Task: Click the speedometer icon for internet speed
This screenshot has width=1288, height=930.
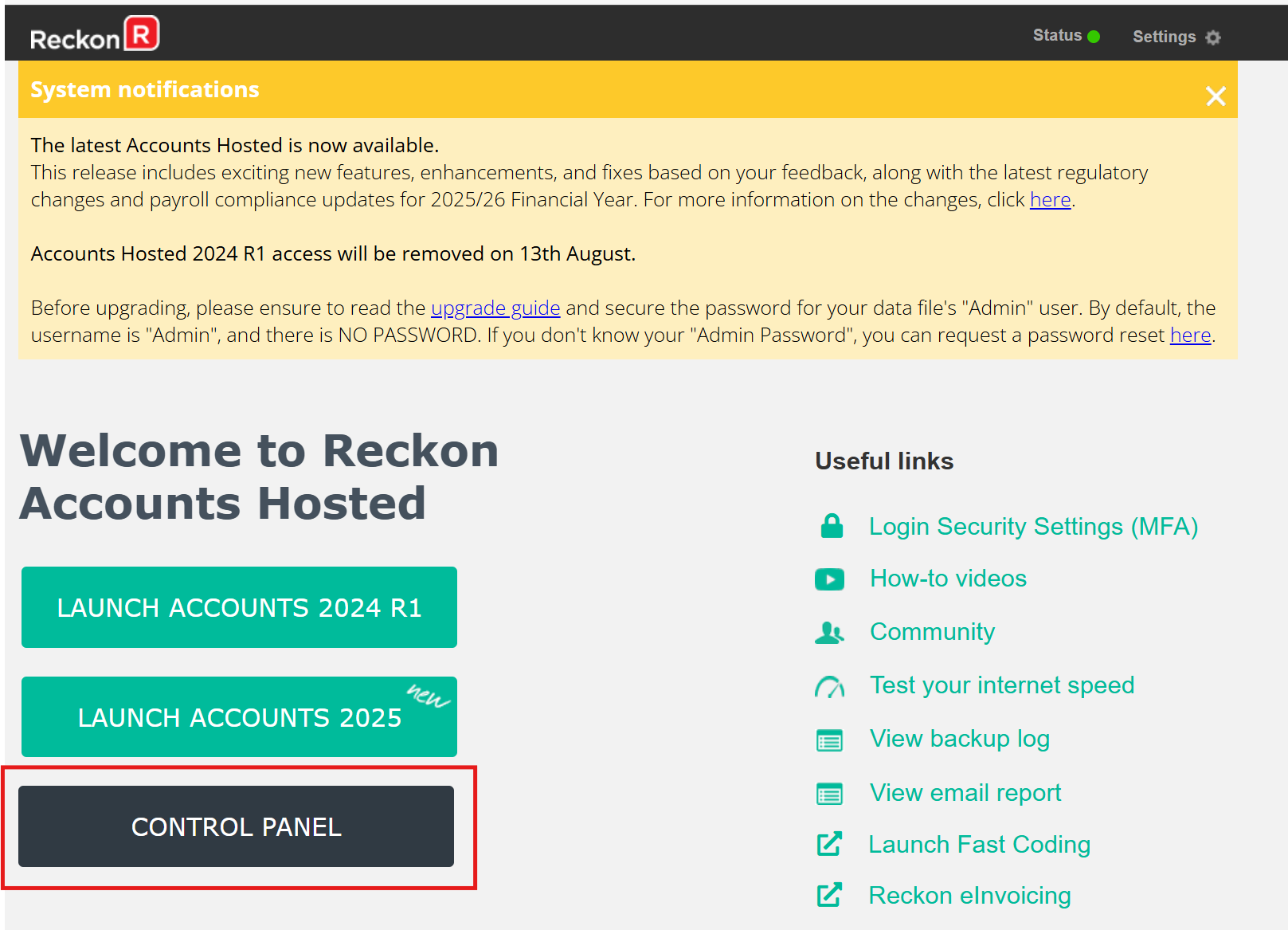Action: click(x=829, y=686)
